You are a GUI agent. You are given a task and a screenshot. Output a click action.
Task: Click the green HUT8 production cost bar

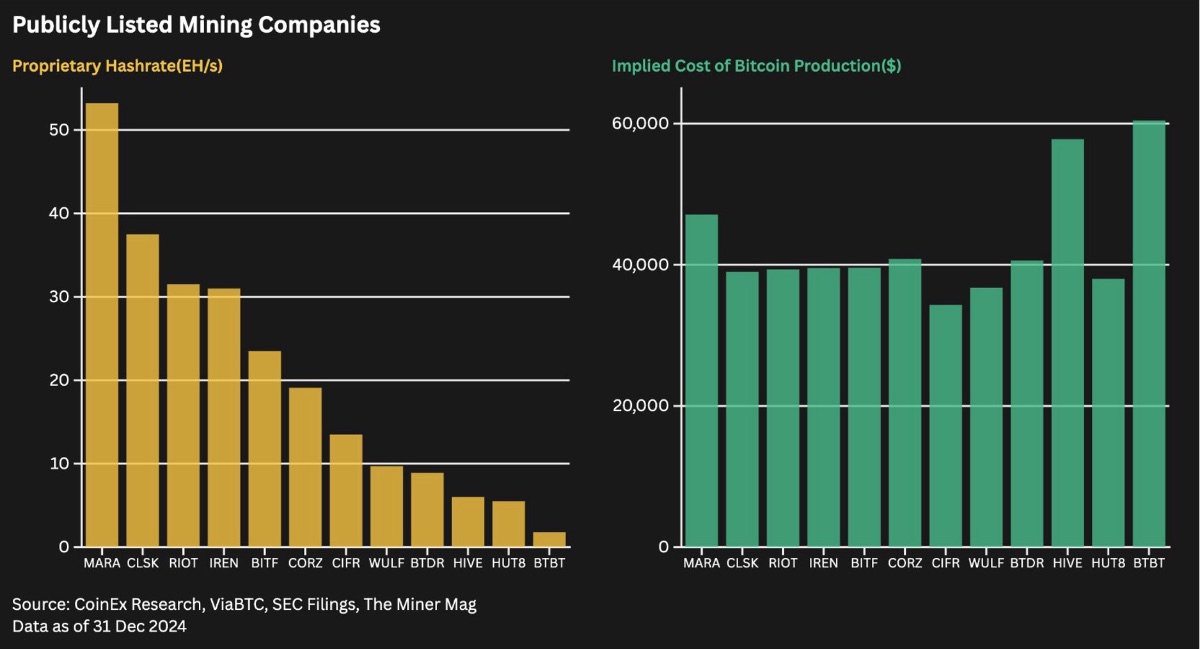(x=1108, y=413)
